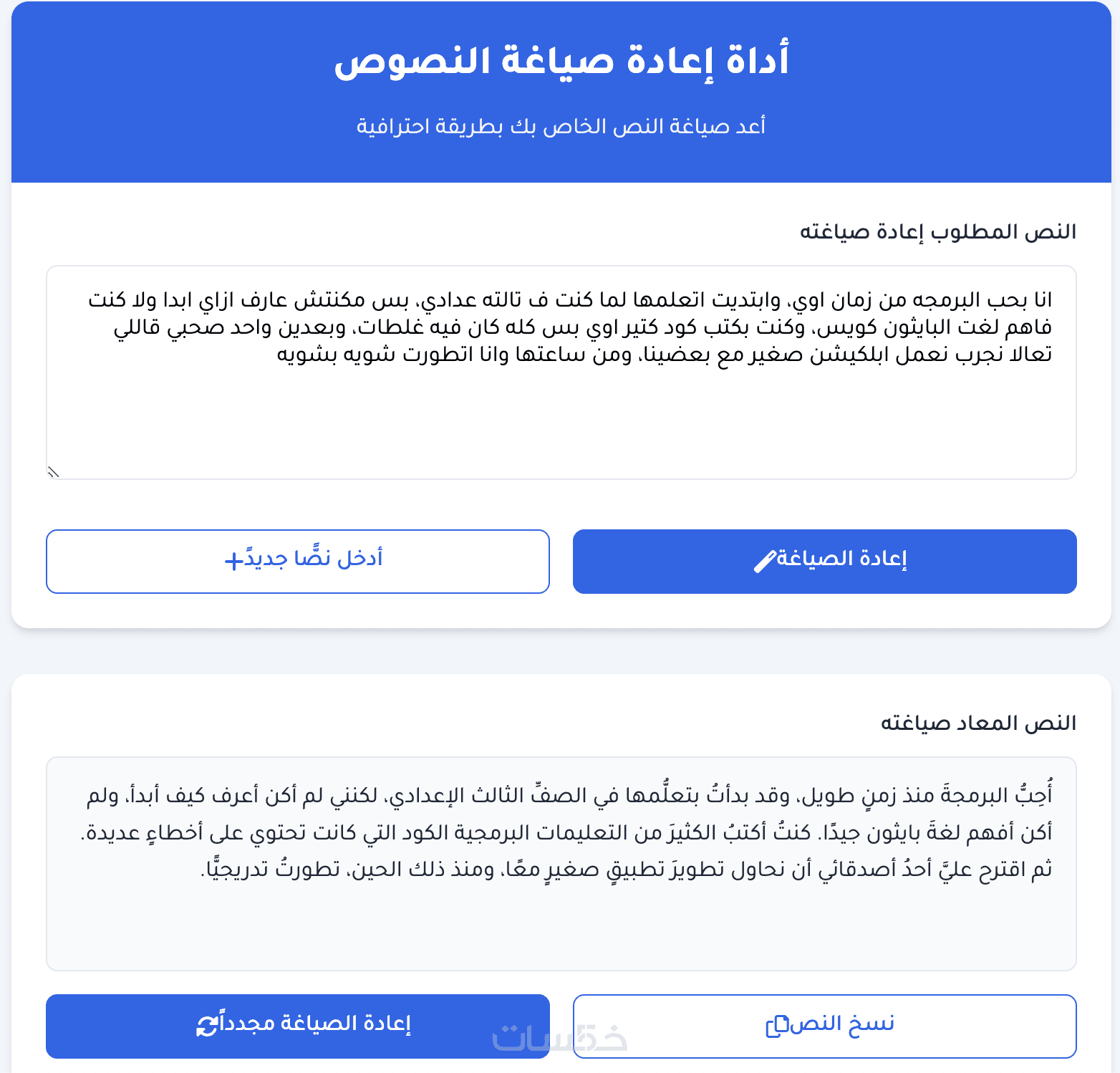This screenshot has width=1120, height=1073.
Task: Click the label النص المعاد صياغته
Action: click(x=978, y=723)
